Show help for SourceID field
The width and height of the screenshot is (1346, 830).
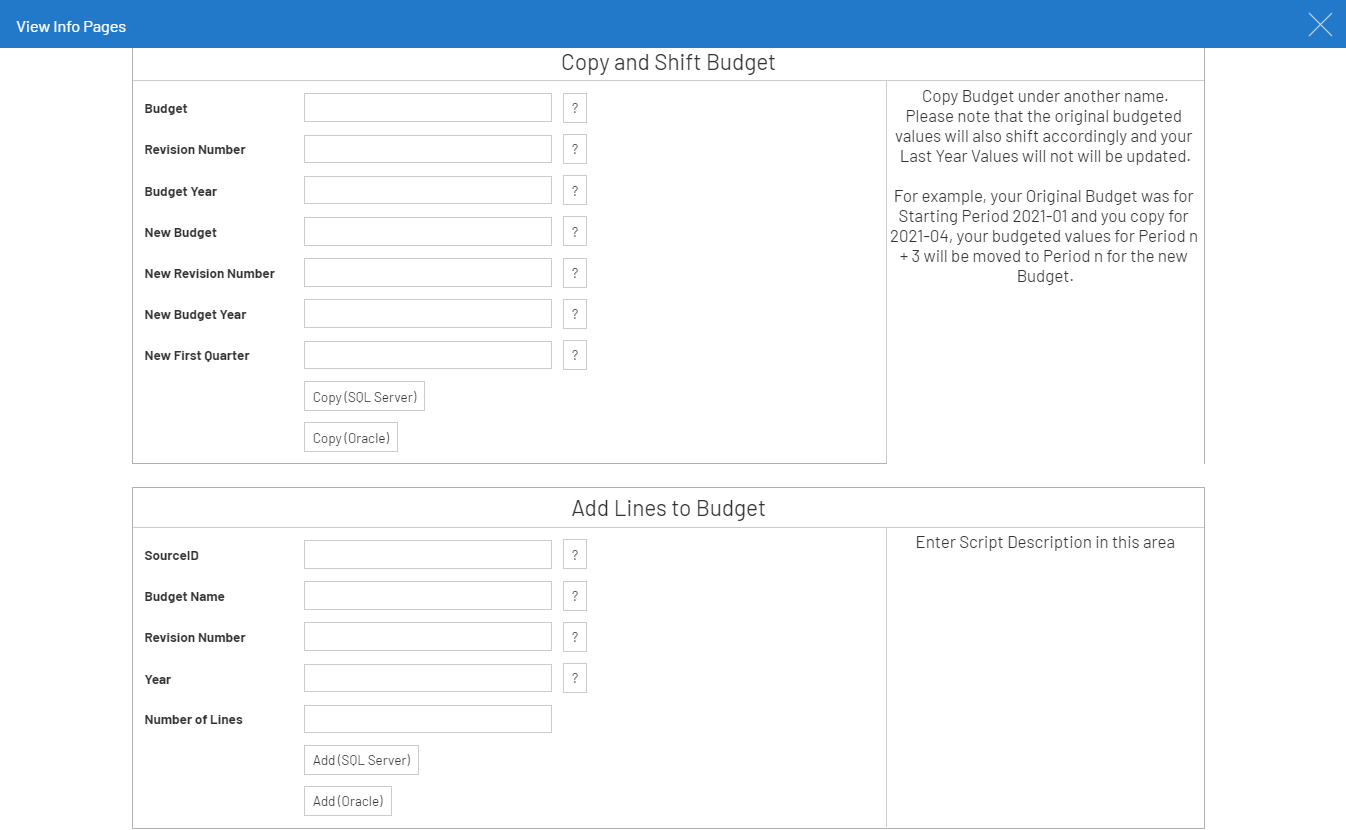click(x=574, y=555)
